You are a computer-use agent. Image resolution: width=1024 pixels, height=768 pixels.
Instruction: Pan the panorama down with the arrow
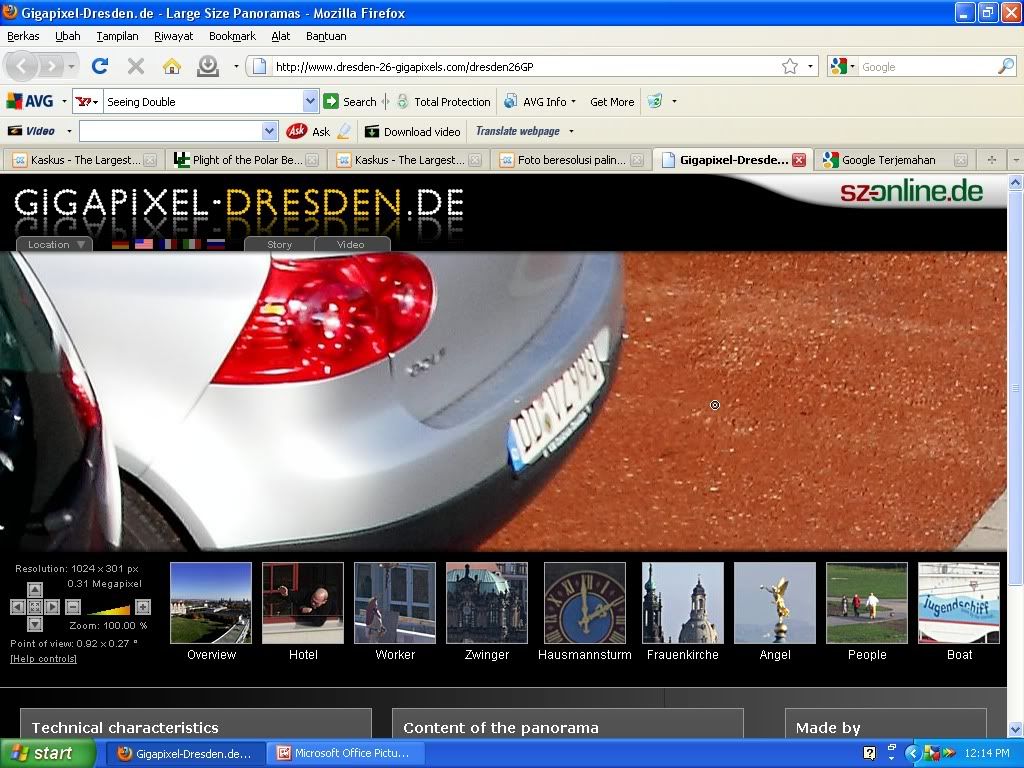35,624
